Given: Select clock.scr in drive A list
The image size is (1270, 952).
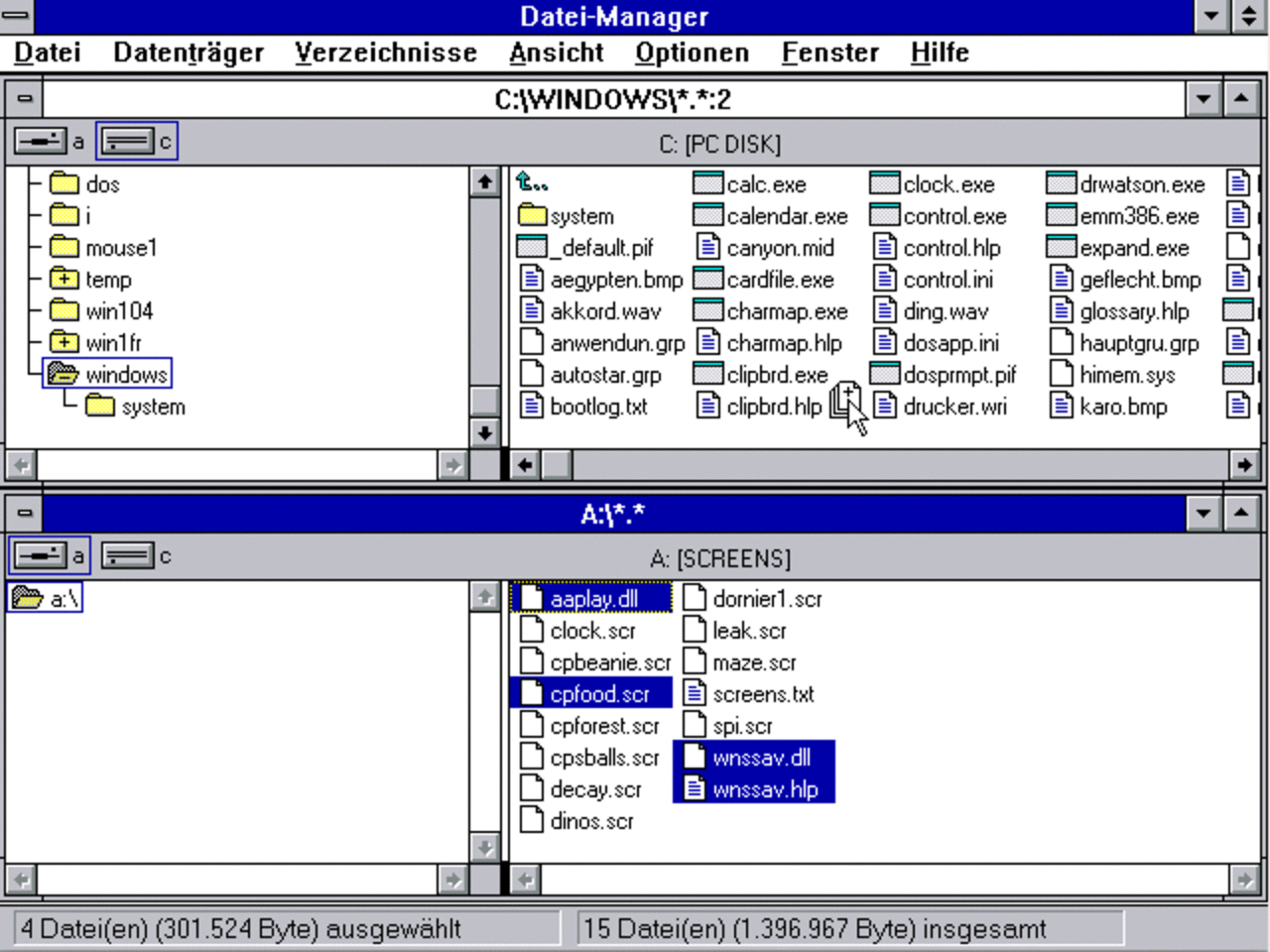Looking at the screenshot, I should click(578, 630).
